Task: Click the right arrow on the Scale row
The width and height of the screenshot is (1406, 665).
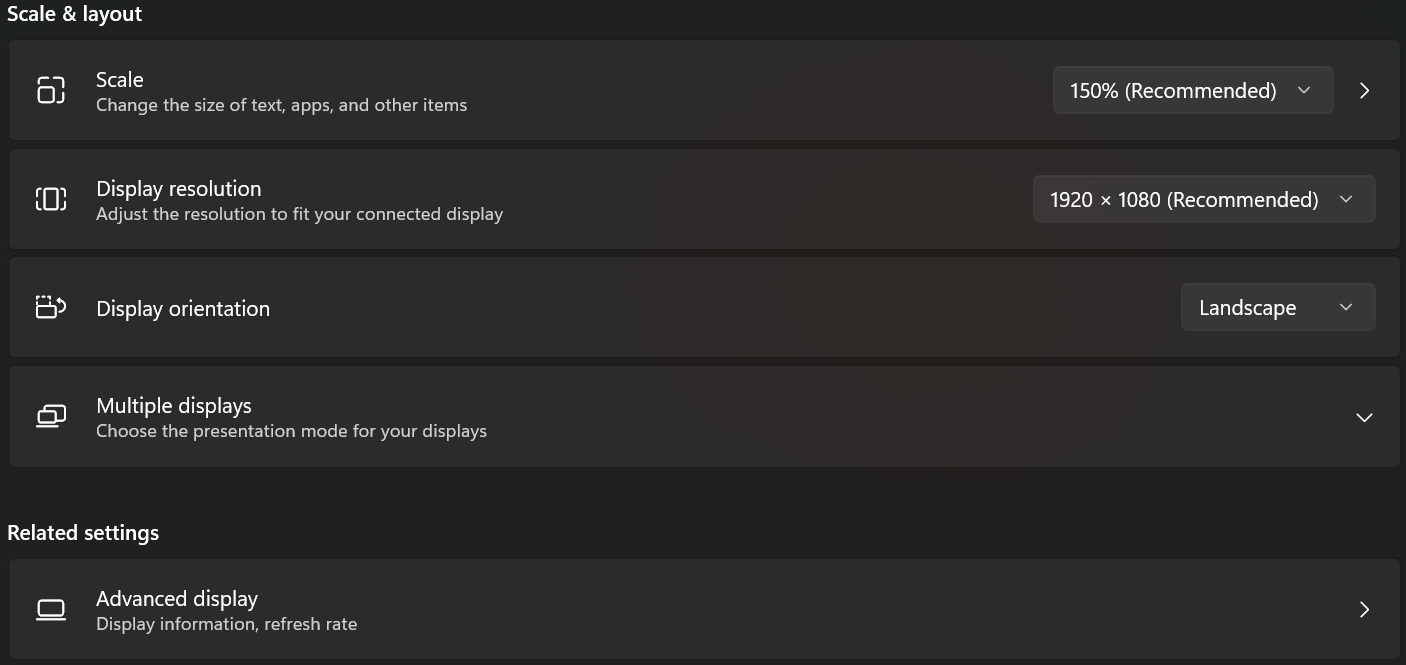Action: [x=1364, y=90]
